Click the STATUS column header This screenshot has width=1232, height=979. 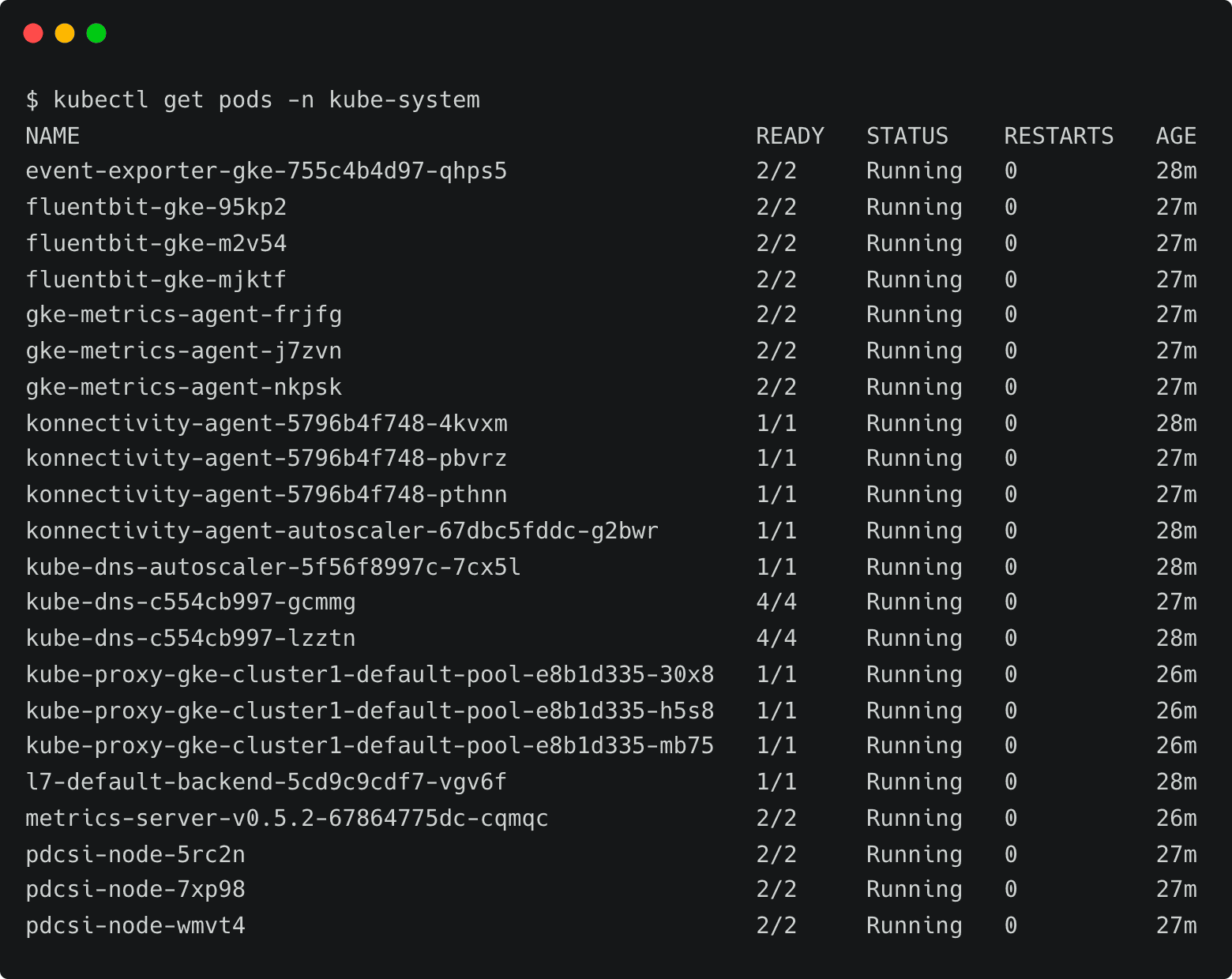[907, 137]
